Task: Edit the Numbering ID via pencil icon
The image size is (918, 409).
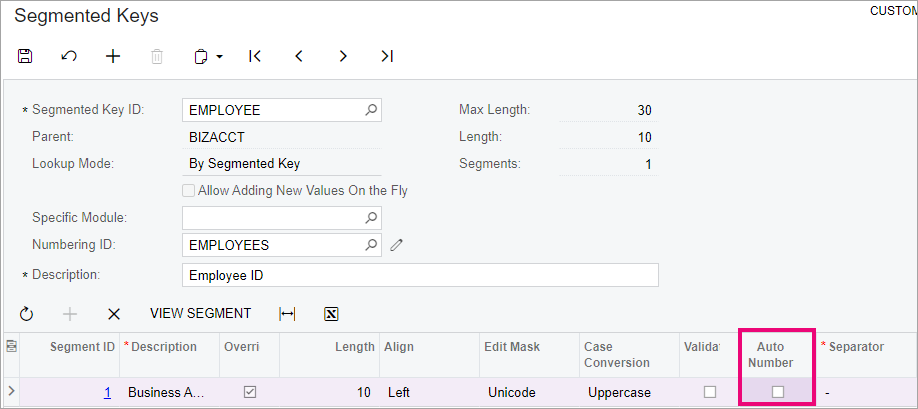Action: 396,245
